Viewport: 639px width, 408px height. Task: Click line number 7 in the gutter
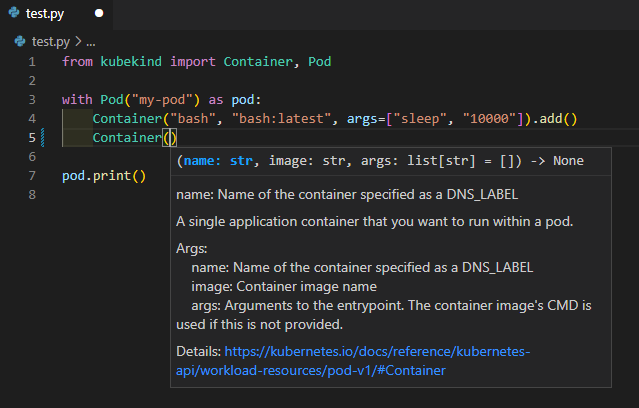tap(32, 176)
